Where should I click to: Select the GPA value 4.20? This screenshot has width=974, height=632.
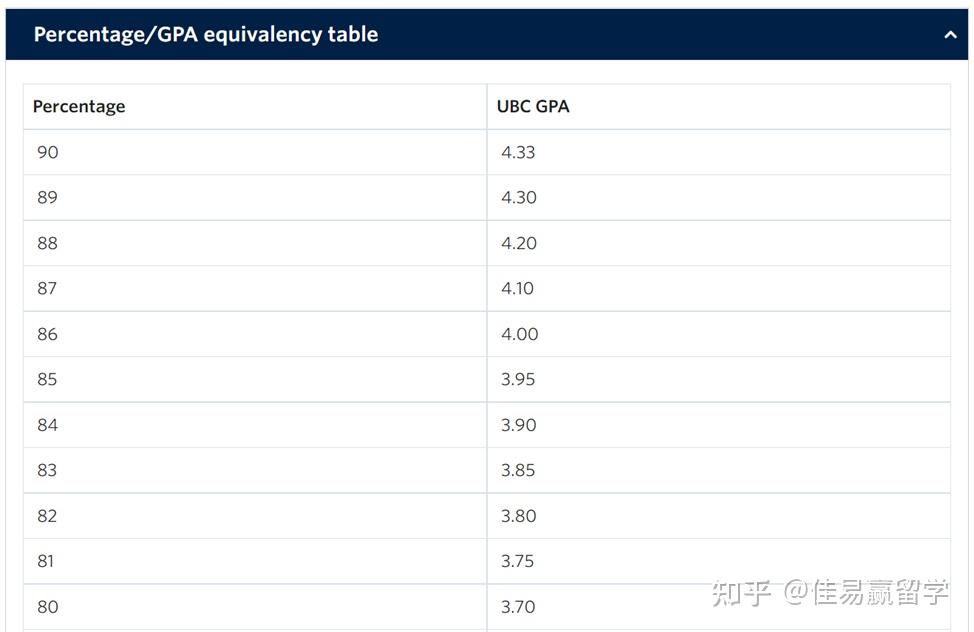tap(519, 242)
